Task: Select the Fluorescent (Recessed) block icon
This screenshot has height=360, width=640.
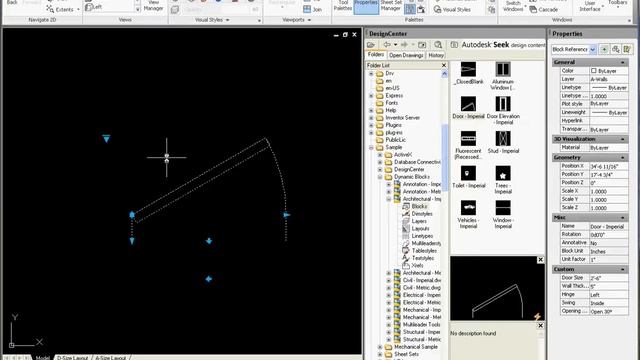Action: (468, 139)
